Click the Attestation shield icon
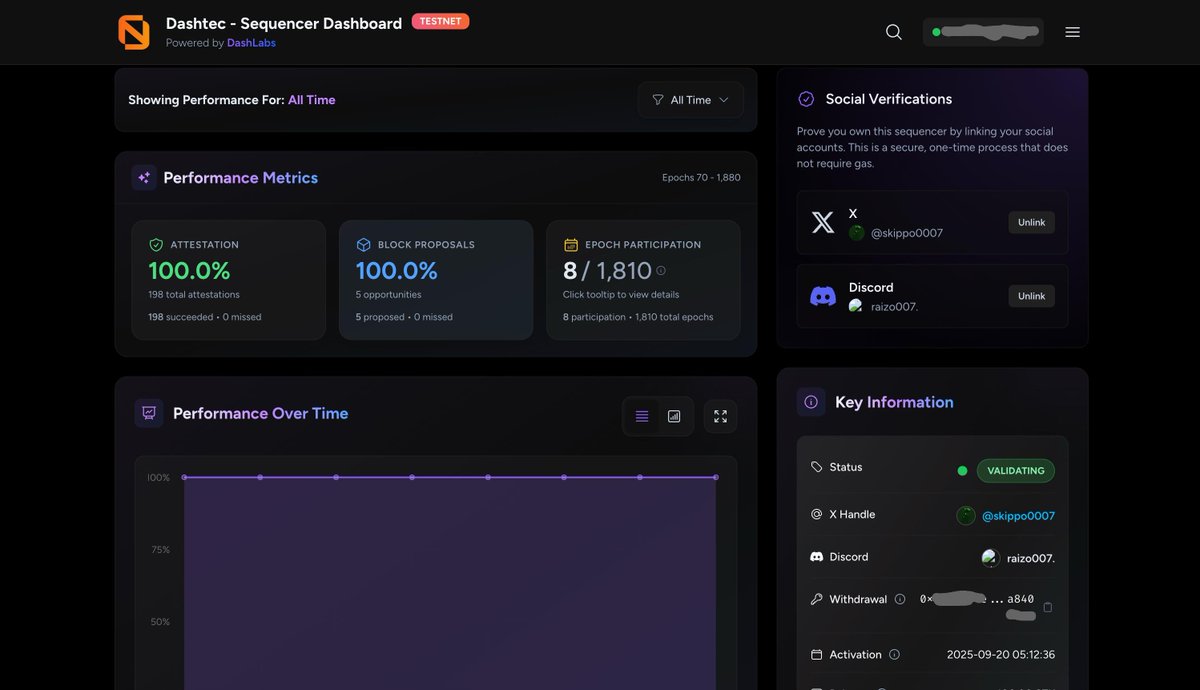Screen dimensions: 1200x690 [156, 244]
